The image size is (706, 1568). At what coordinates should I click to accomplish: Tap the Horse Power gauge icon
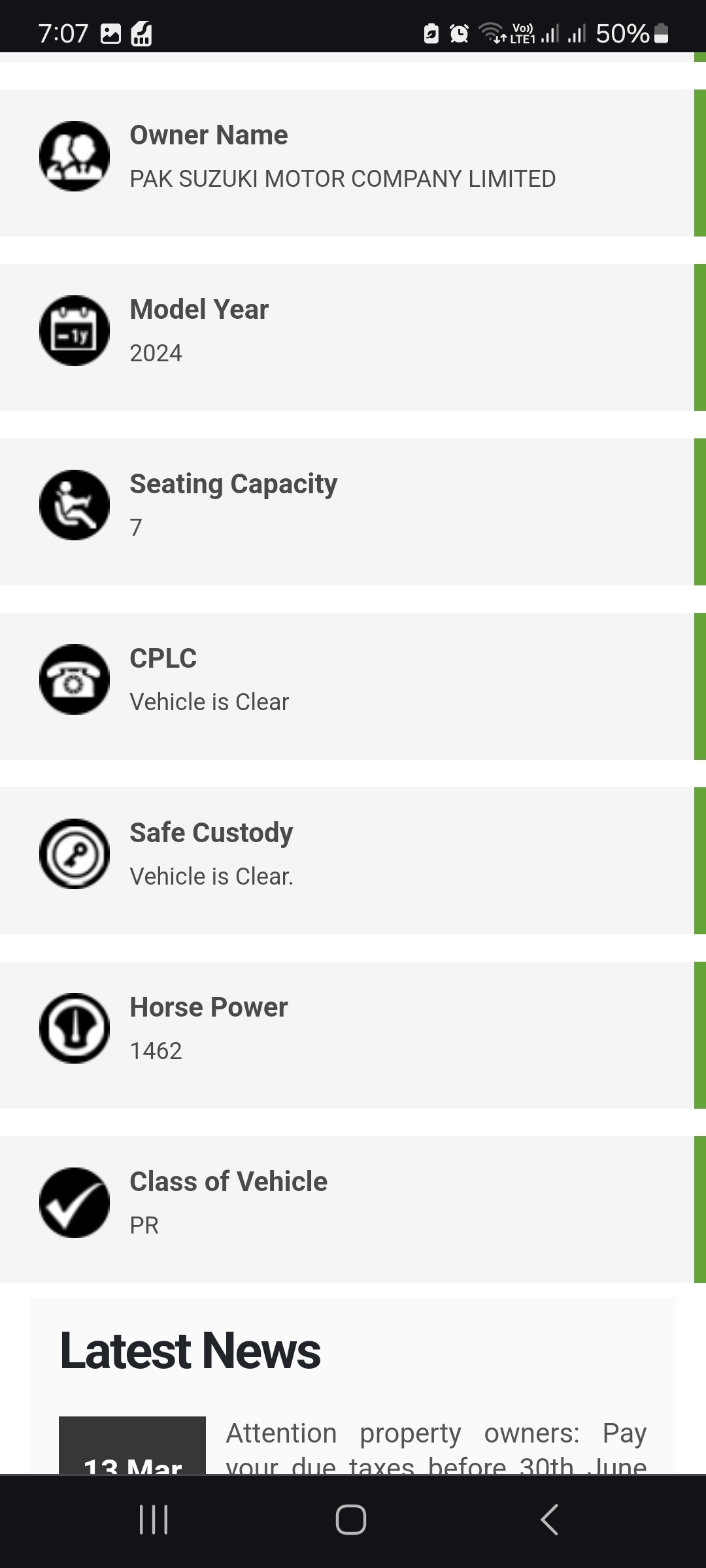pyautogui.click(x=75, y=1028)
